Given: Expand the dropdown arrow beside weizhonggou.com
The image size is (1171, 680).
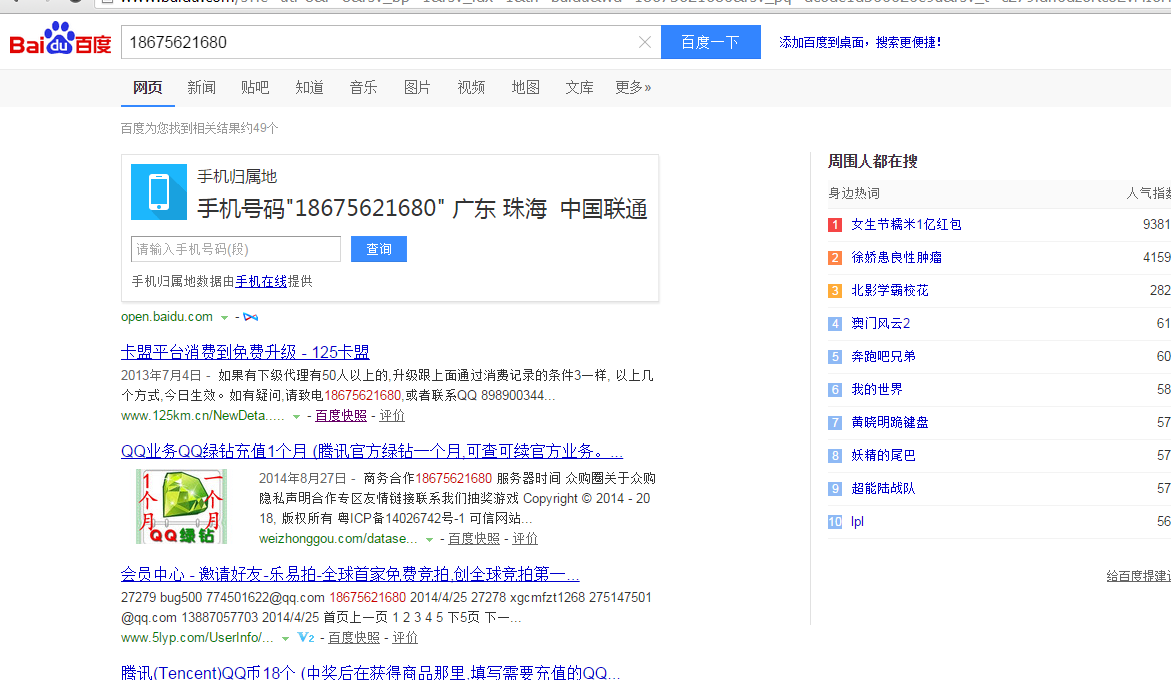Looking at the screenshot, I should (429, 540).
